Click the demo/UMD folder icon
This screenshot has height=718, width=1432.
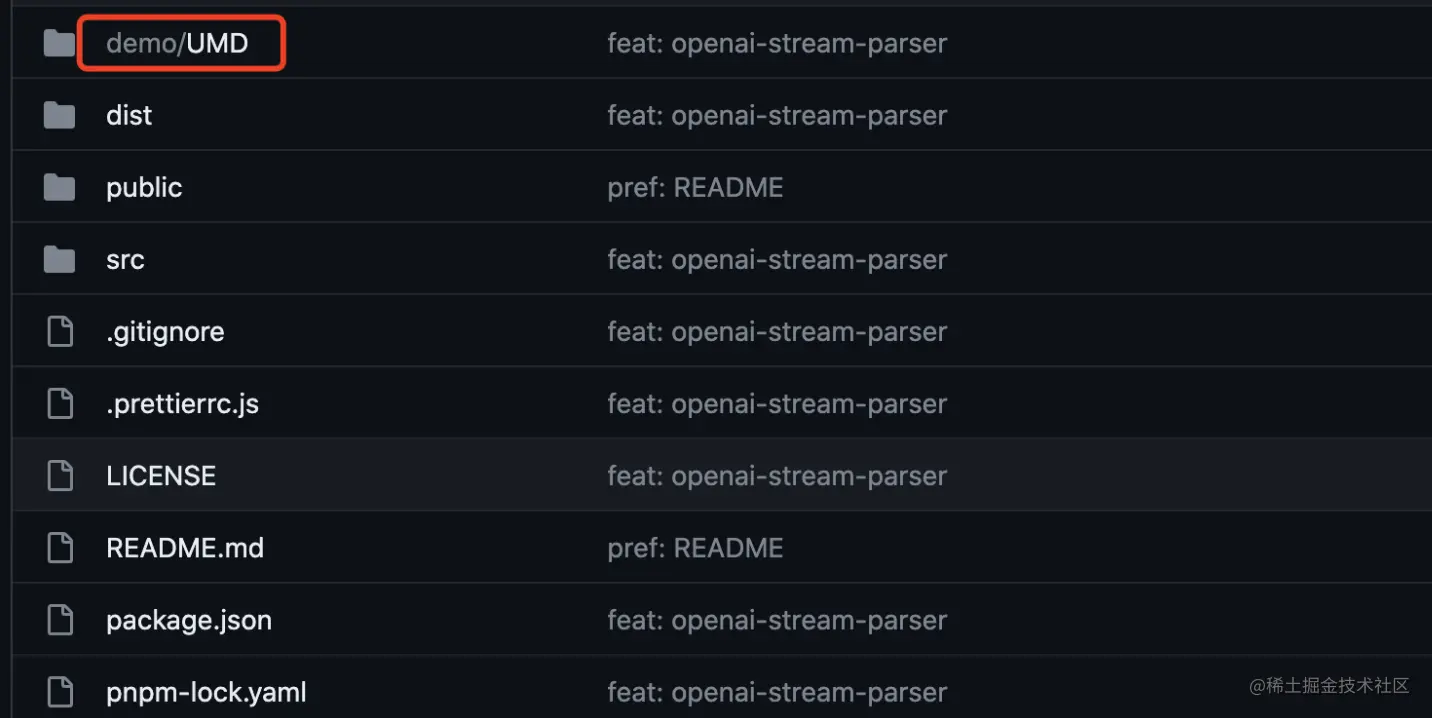tap(59, 43)
